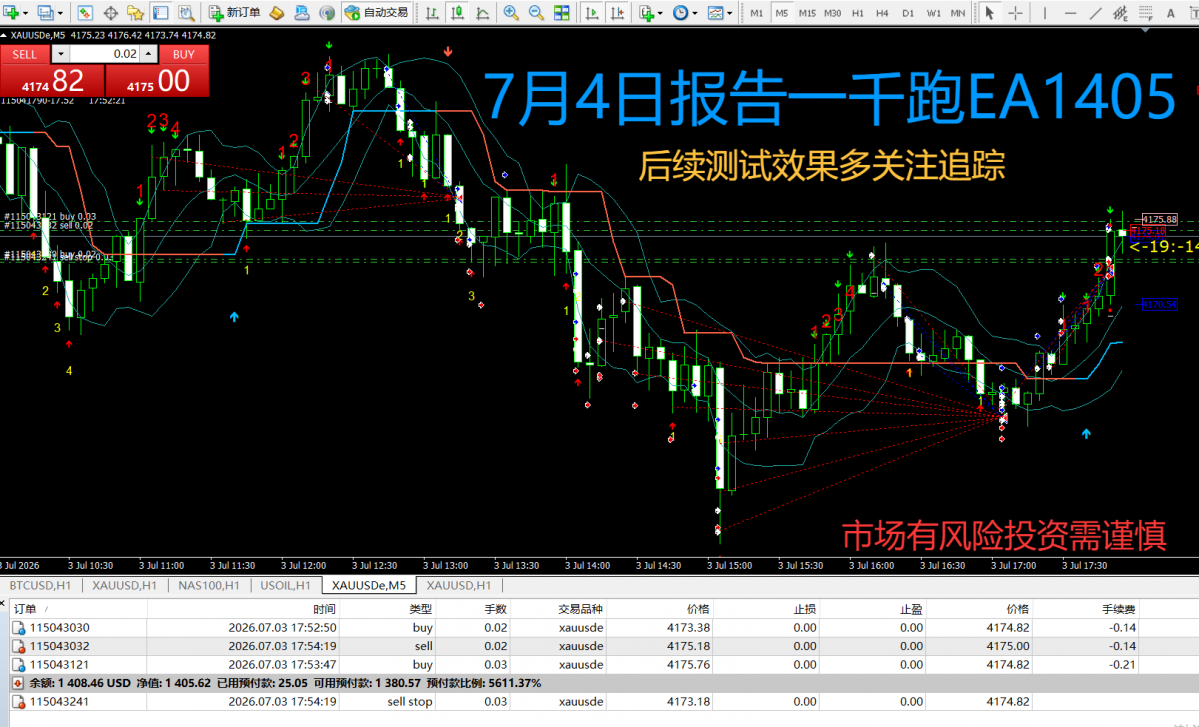Toggle Chart Shift icon

coord(617,12)
